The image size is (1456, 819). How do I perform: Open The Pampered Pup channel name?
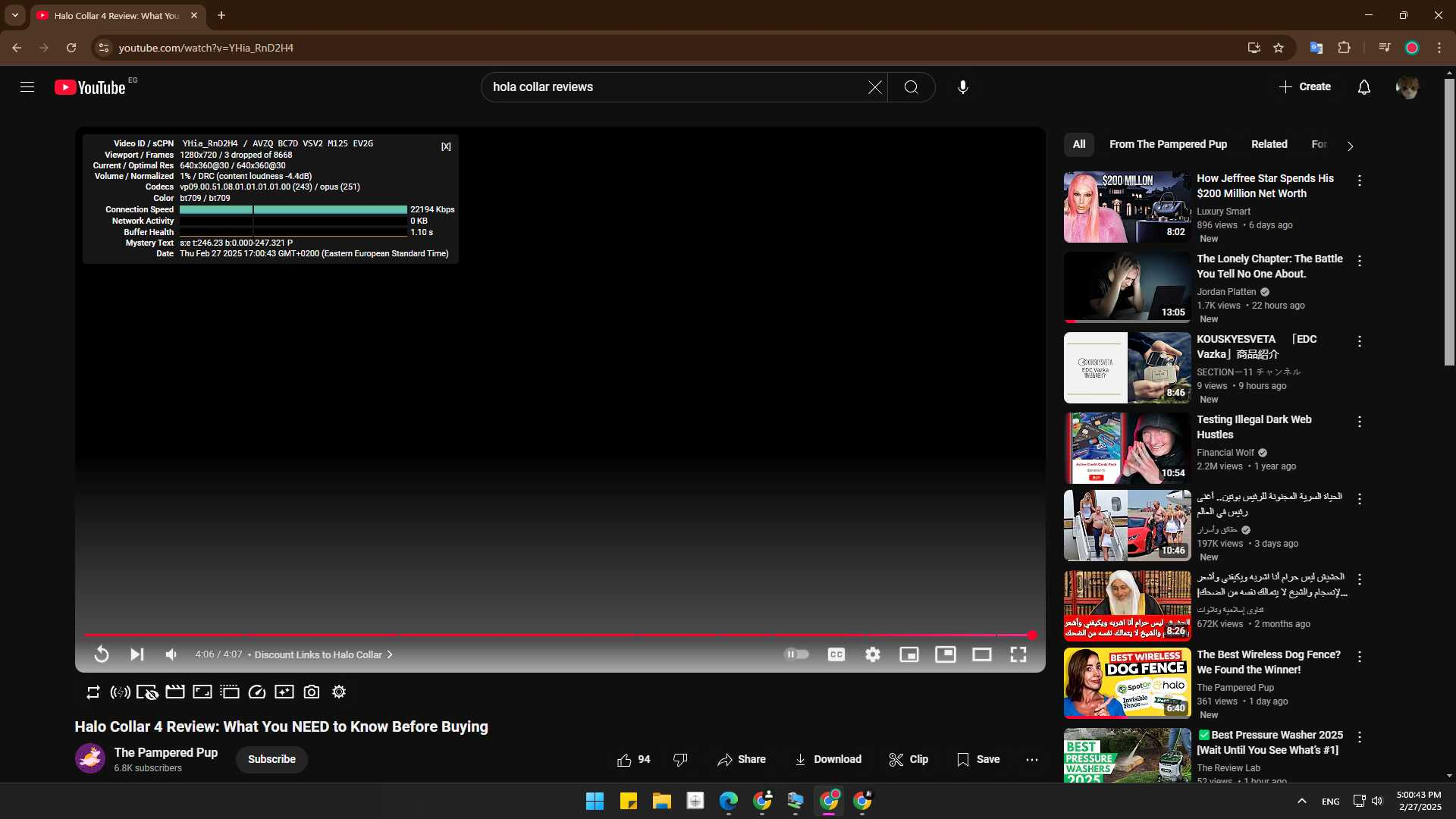(166, 752)
